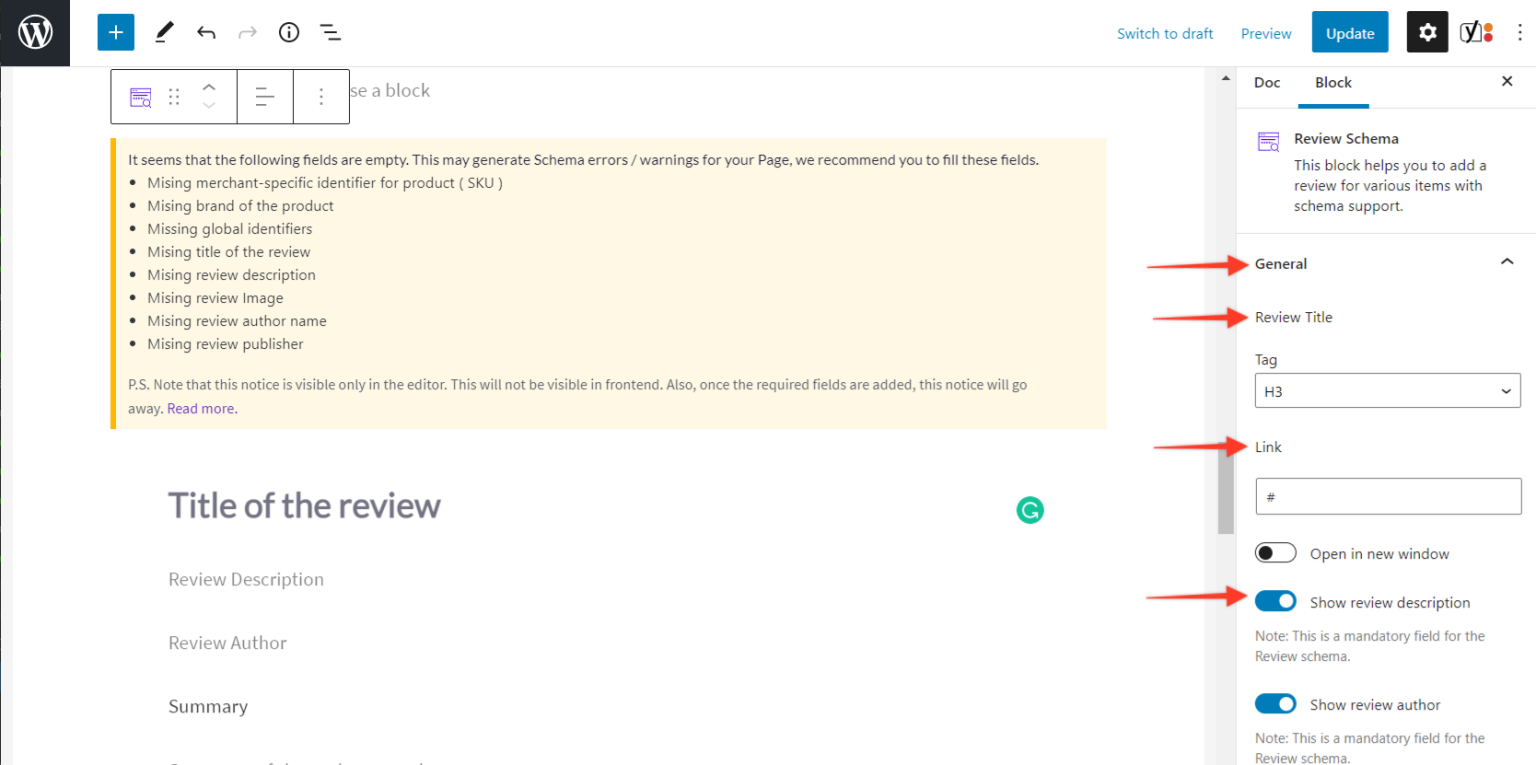This screenshot has width=1536, height=765.
Task: Click the Review Schema block type icon
Action: pos(141,97)
